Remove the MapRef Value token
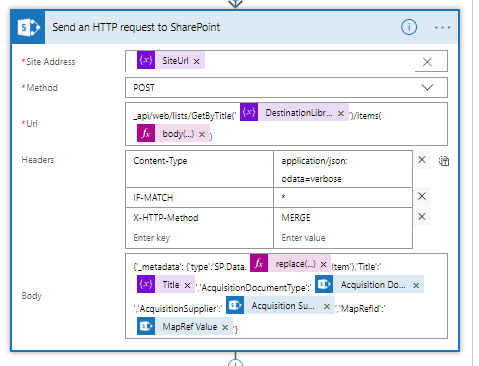Screen dimensions: 479x366 click(x=225, y=327)
